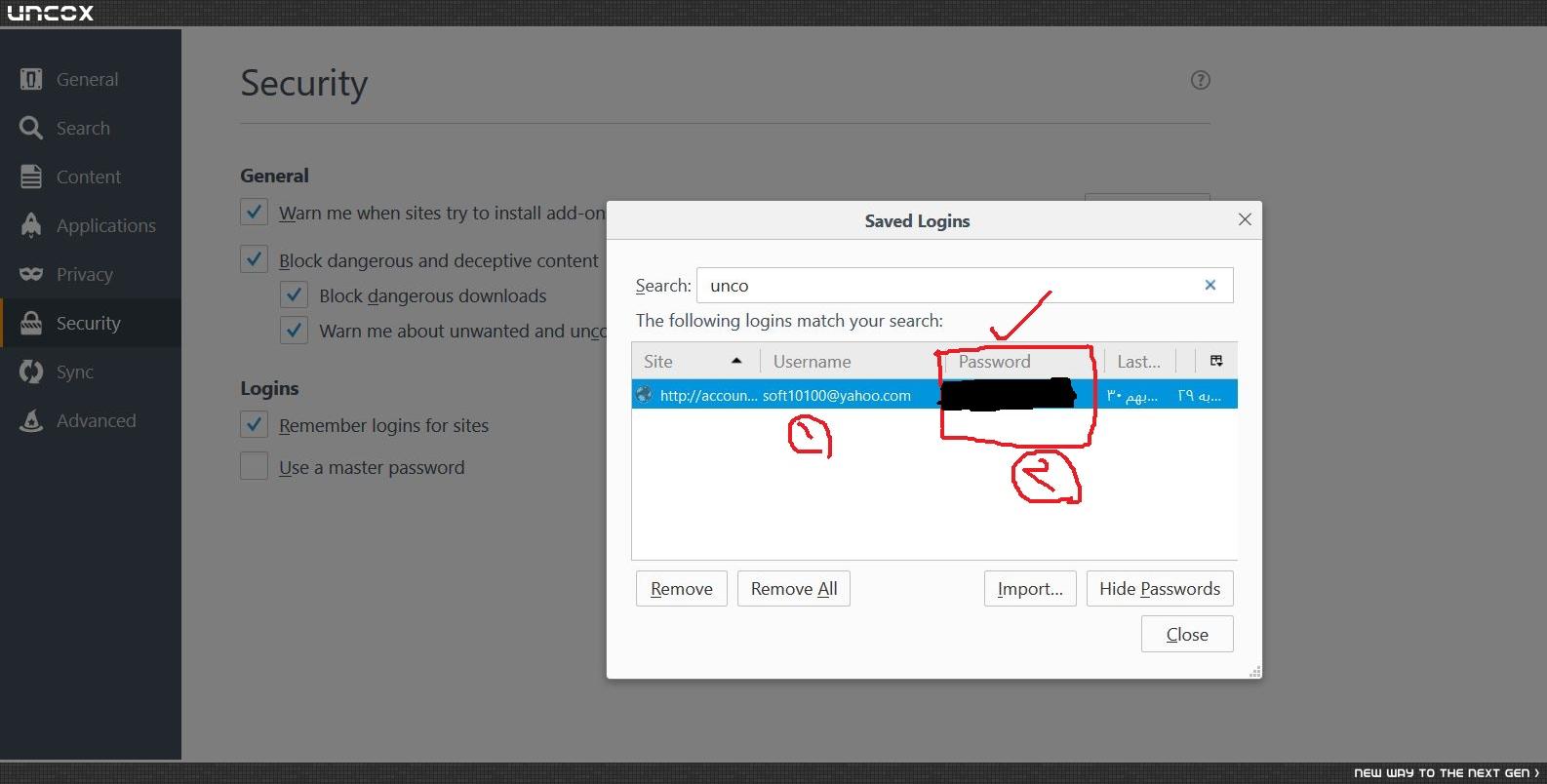This screenshot has width=1547, height=784.
Task: Close the Saved Logins dialog with X
Action: (x=1245, y=219)
